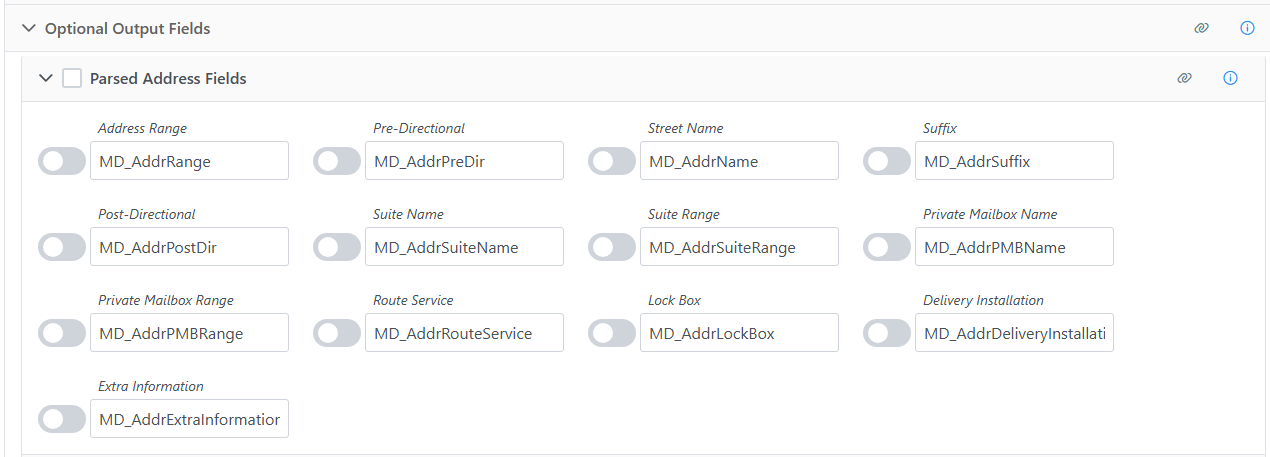Click the "Suite Range" field label
The width and height of the screenshot is (1270, 457).
684,214
